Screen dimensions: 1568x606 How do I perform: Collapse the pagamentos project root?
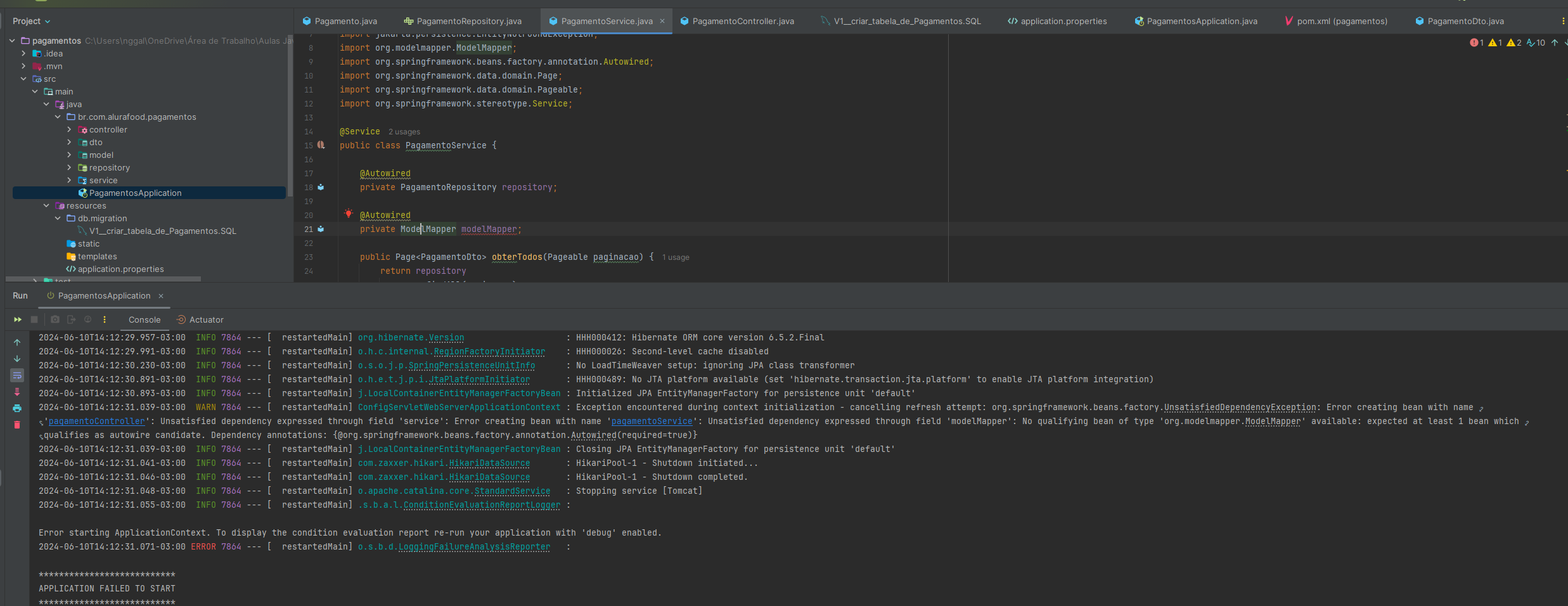12,41
